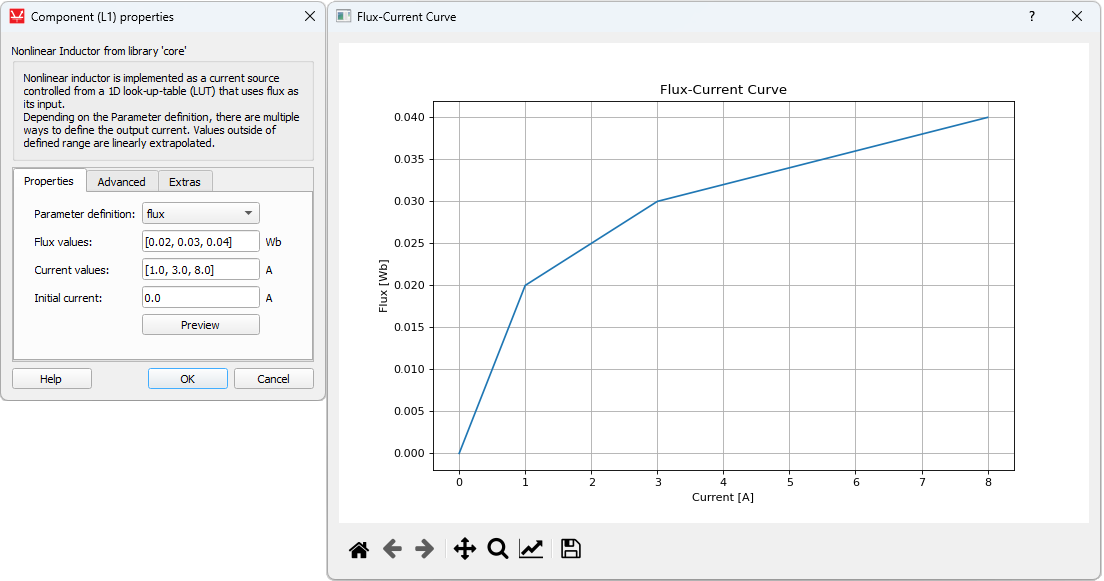Switch to the Advanced tab
Screen dimensions: 1104x581
(x=121, y=181)
